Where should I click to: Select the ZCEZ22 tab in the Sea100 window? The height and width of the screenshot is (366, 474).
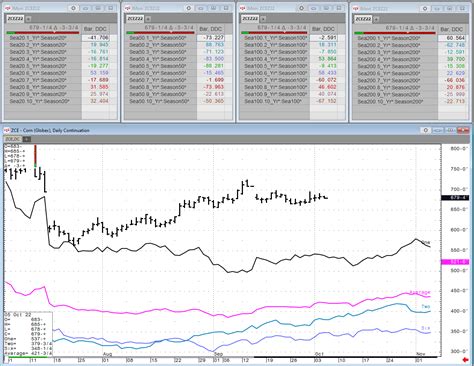click(x=250, y=19)
